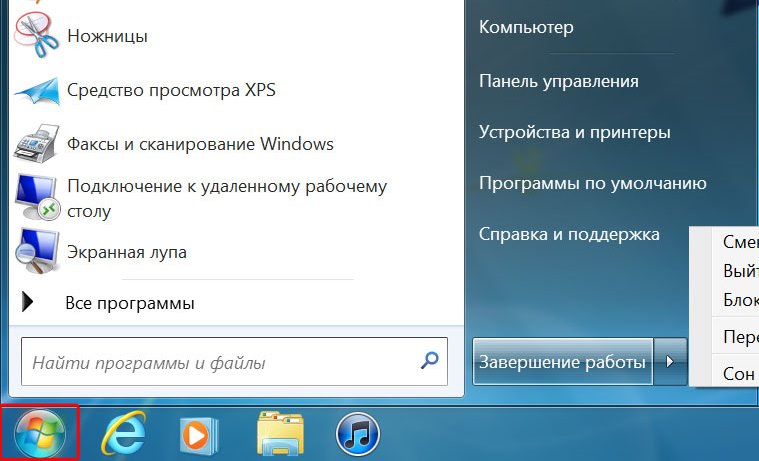Open the Ножницы snipping tool icon
759x461 pixels.
pos(38,34)
